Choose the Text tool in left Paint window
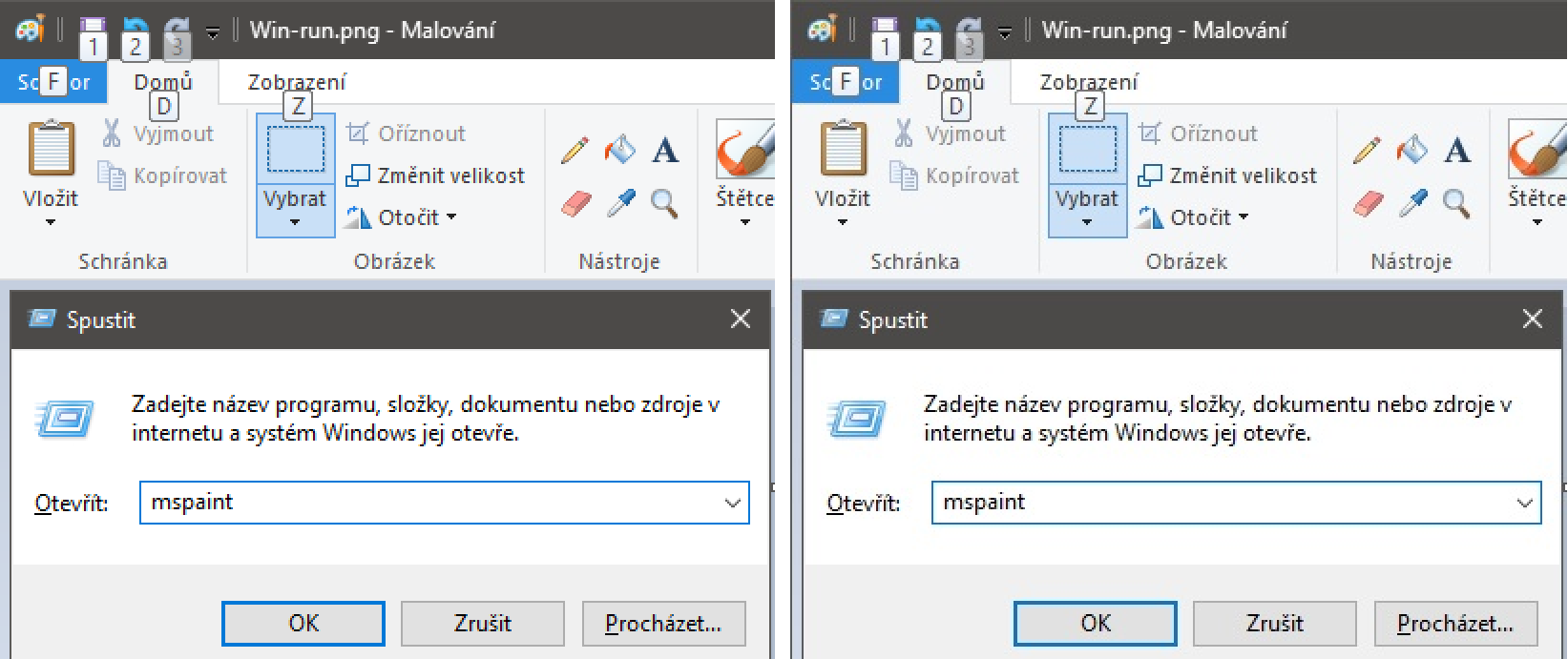Image resolution: width=1568 pixels, height=659 pixels. 665,151
